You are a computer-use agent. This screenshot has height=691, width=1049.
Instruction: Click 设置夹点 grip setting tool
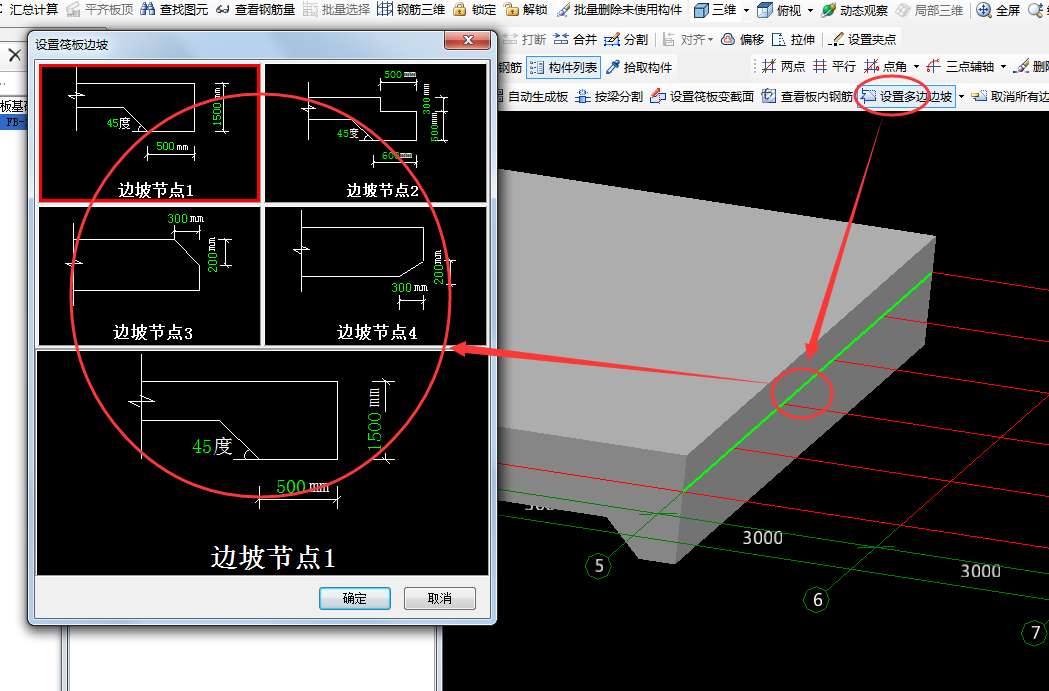pos(862,39)
